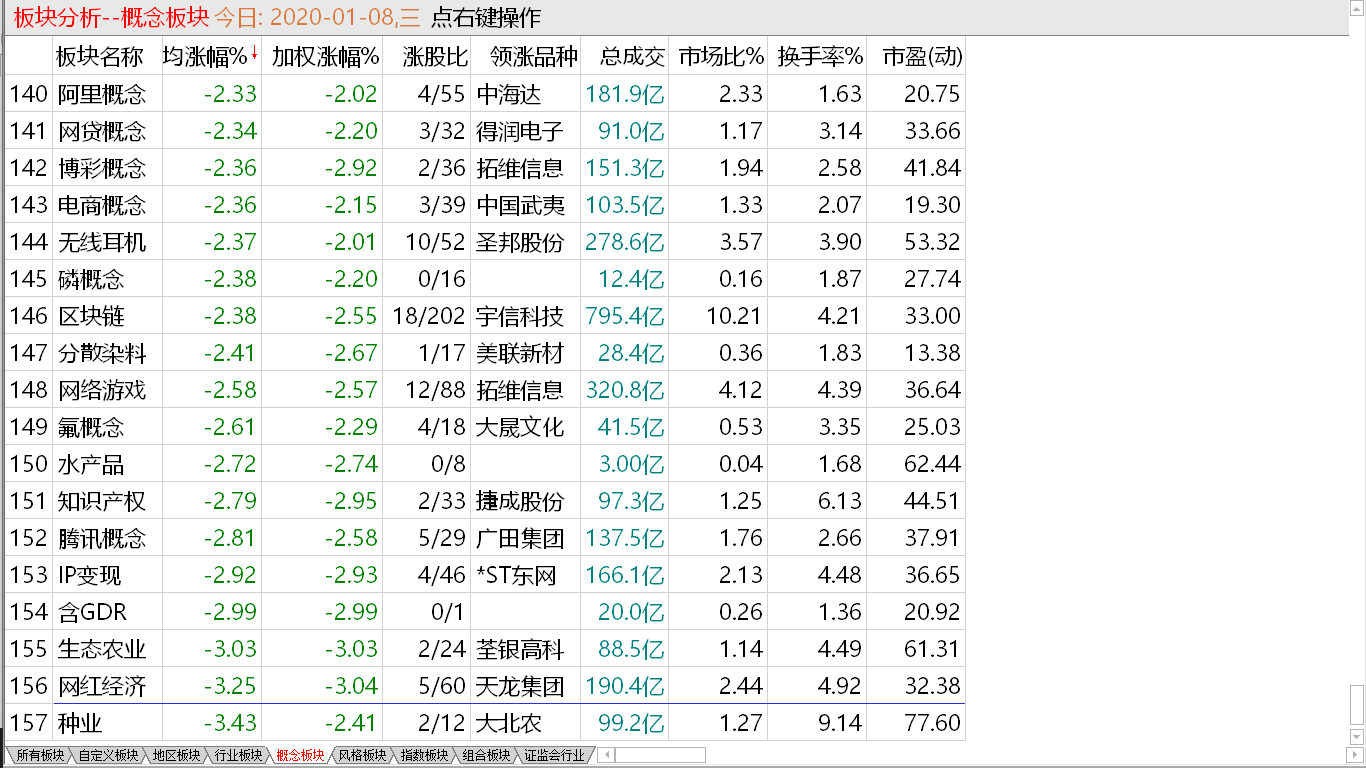
Task: Switch to the 所有板块 tab
Action: coord(40,755)
